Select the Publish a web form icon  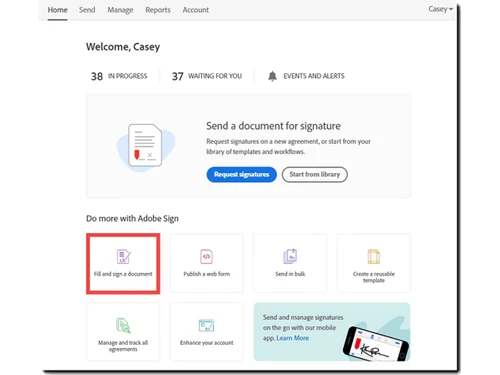tap(206, 256)
